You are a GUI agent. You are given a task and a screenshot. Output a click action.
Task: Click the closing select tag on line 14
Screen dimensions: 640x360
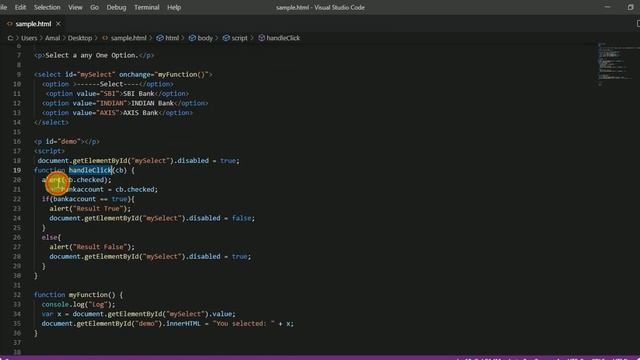click(51, 122)
